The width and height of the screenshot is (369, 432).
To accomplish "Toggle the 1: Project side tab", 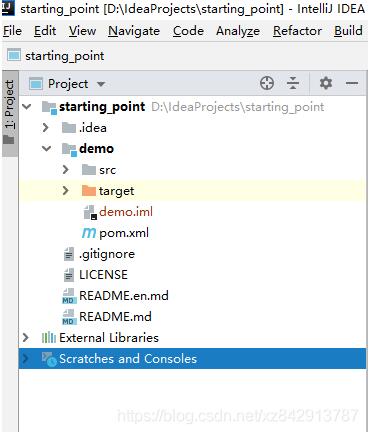I will tap(9, 113).
